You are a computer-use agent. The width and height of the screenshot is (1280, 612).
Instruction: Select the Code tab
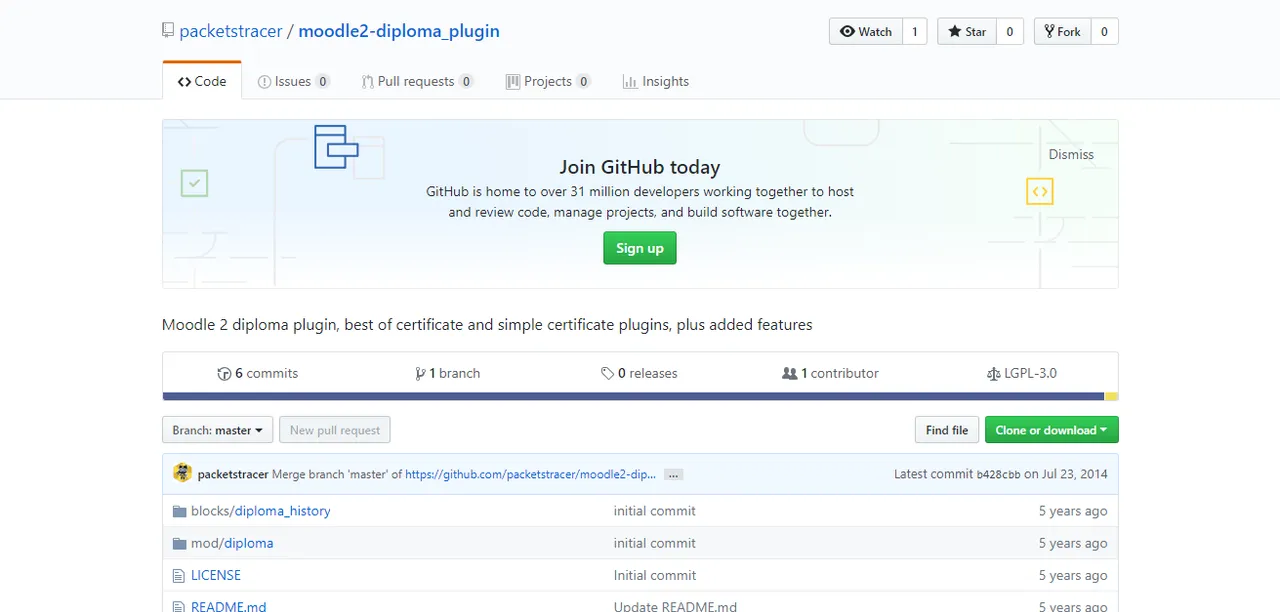[202, 81]
